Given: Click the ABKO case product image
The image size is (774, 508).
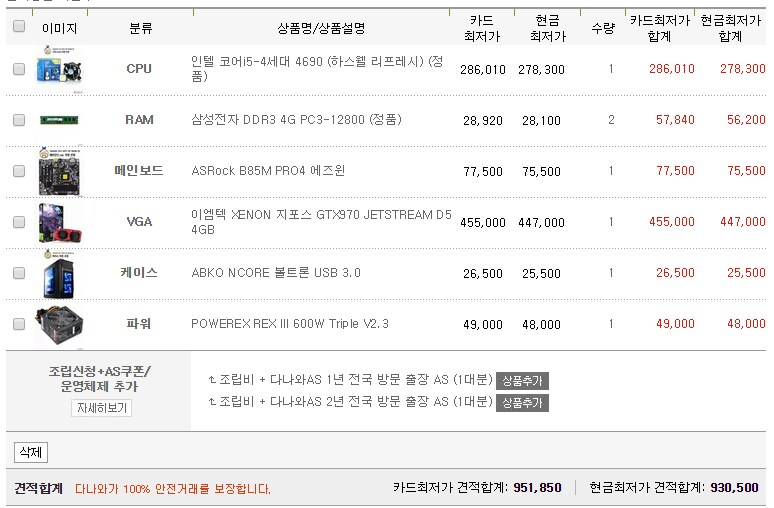Looking at the screenshot, I should 59,273.
